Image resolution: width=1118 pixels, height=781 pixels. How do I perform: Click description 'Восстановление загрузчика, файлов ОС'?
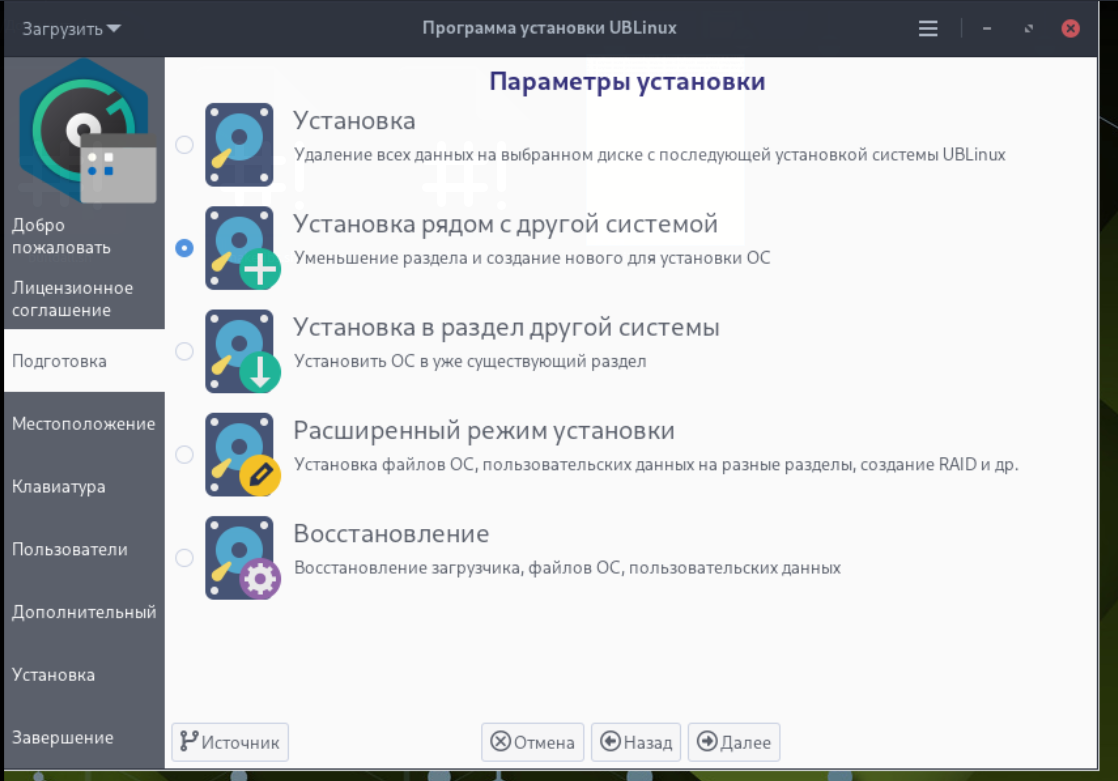(567, 568)
